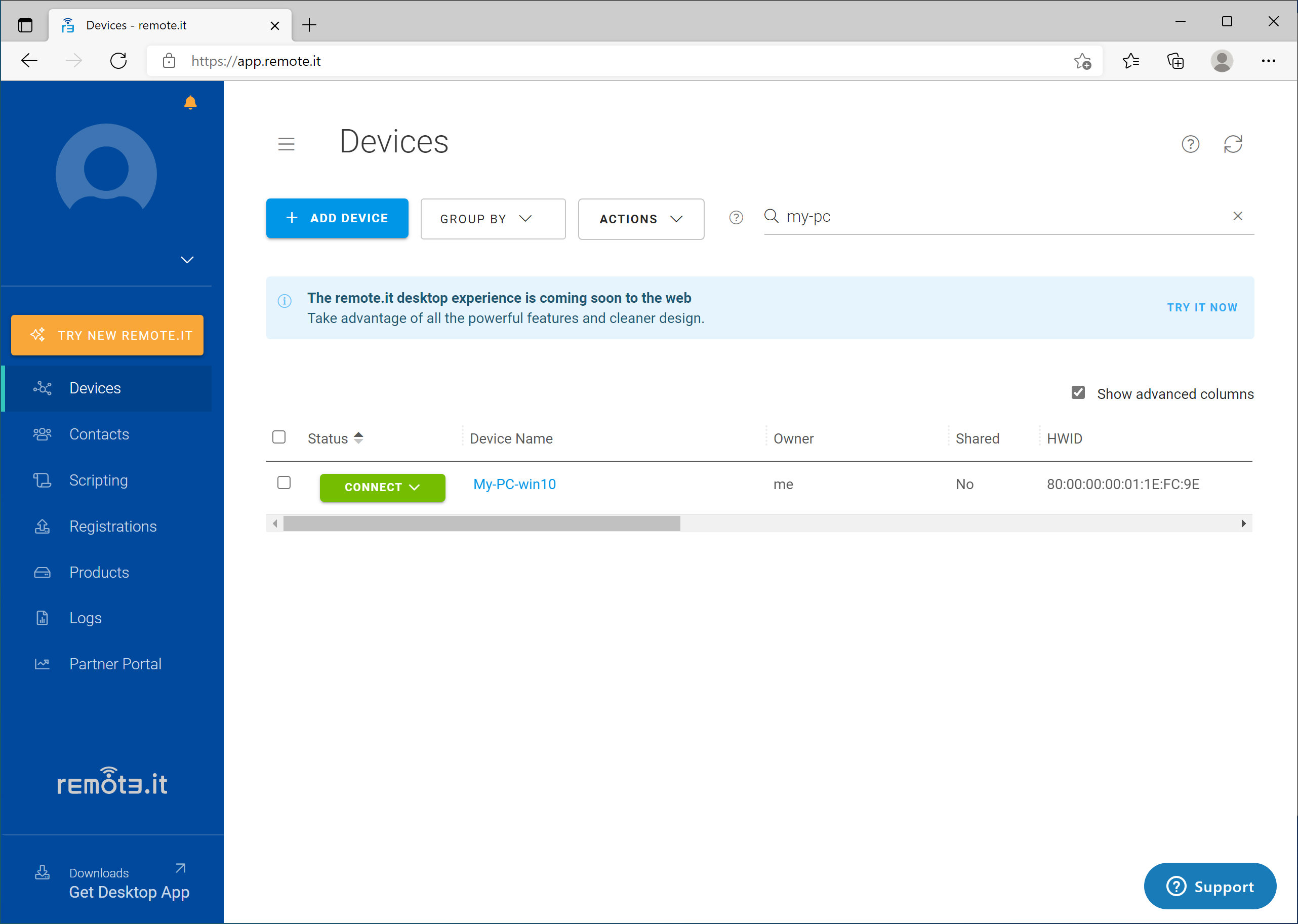Open the Contacts sidebar item
Screen dimensions: 1298x924
point(107,435)
